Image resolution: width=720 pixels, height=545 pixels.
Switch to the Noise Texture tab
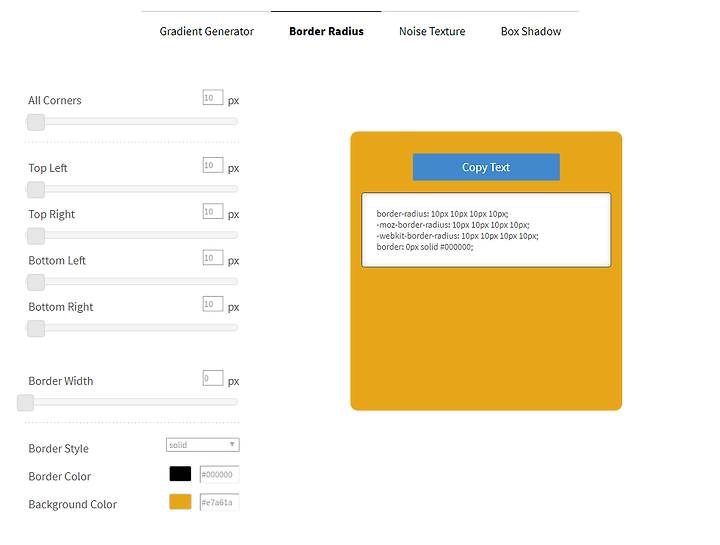(x=432, y=31)
